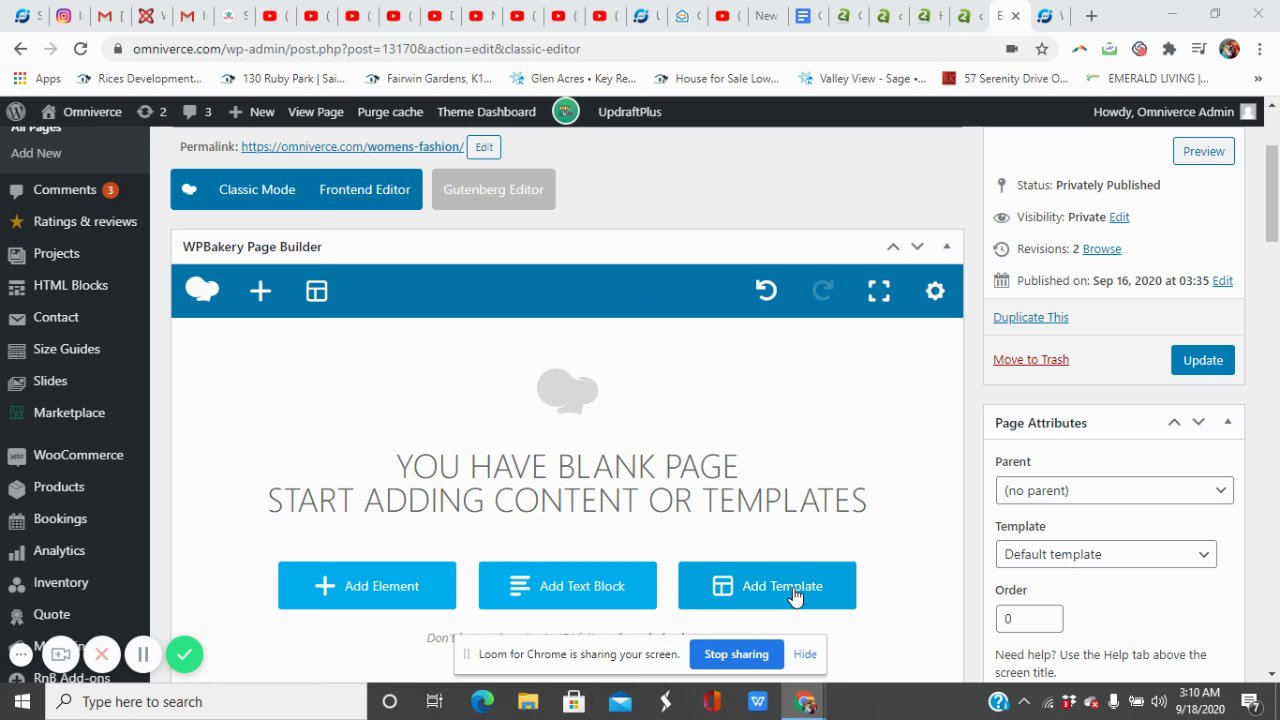Click the Add Template button
Screen dimensions: 1280x720
tap(767, 586)
